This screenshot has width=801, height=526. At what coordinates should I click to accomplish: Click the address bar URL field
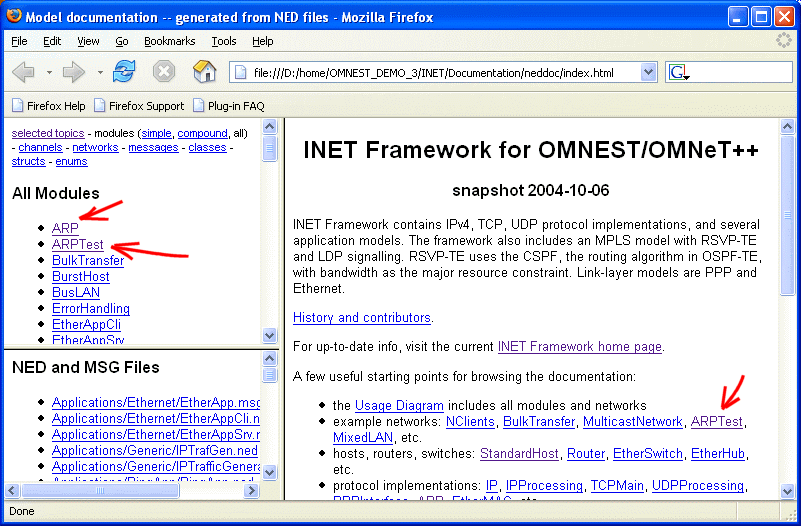click(x=444, y=73)
